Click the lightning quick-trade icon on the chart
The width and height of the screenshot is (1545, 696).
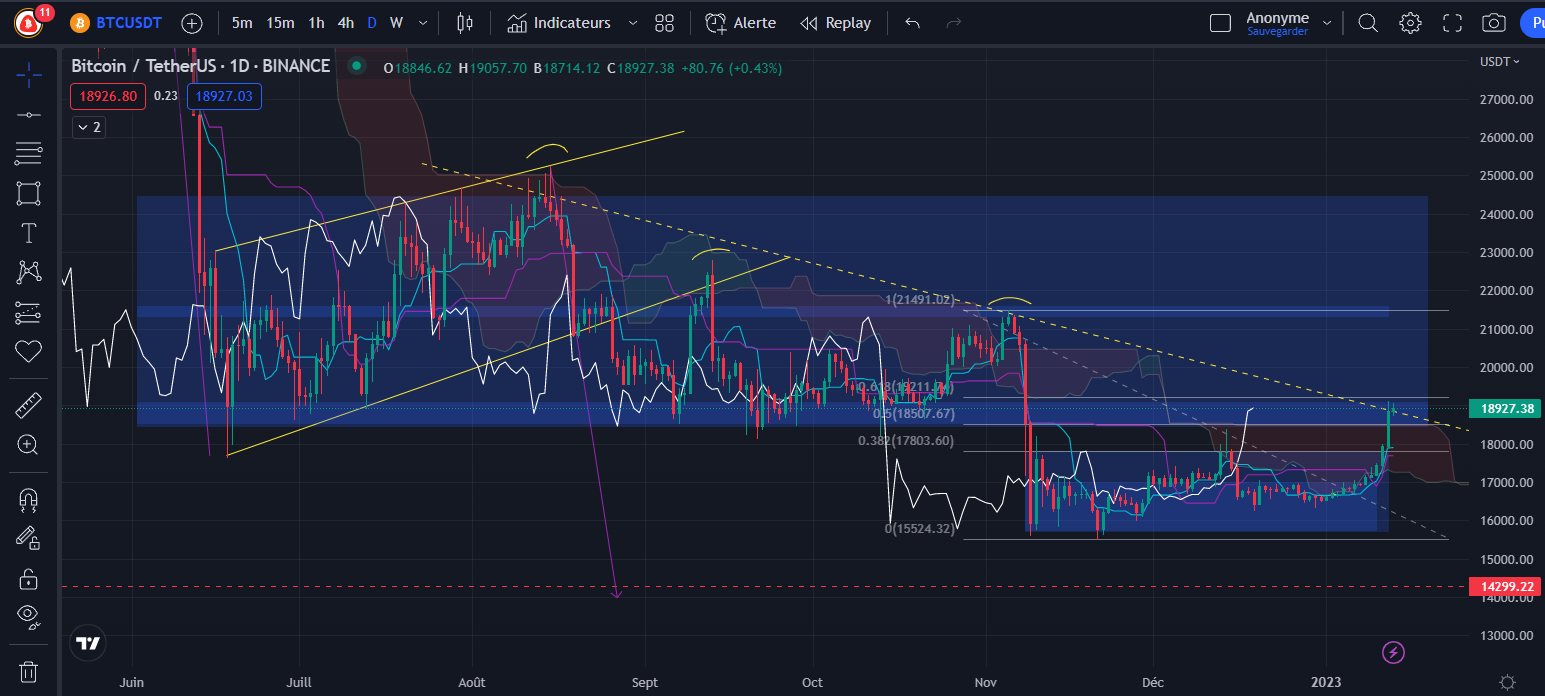coord(1393,652)
